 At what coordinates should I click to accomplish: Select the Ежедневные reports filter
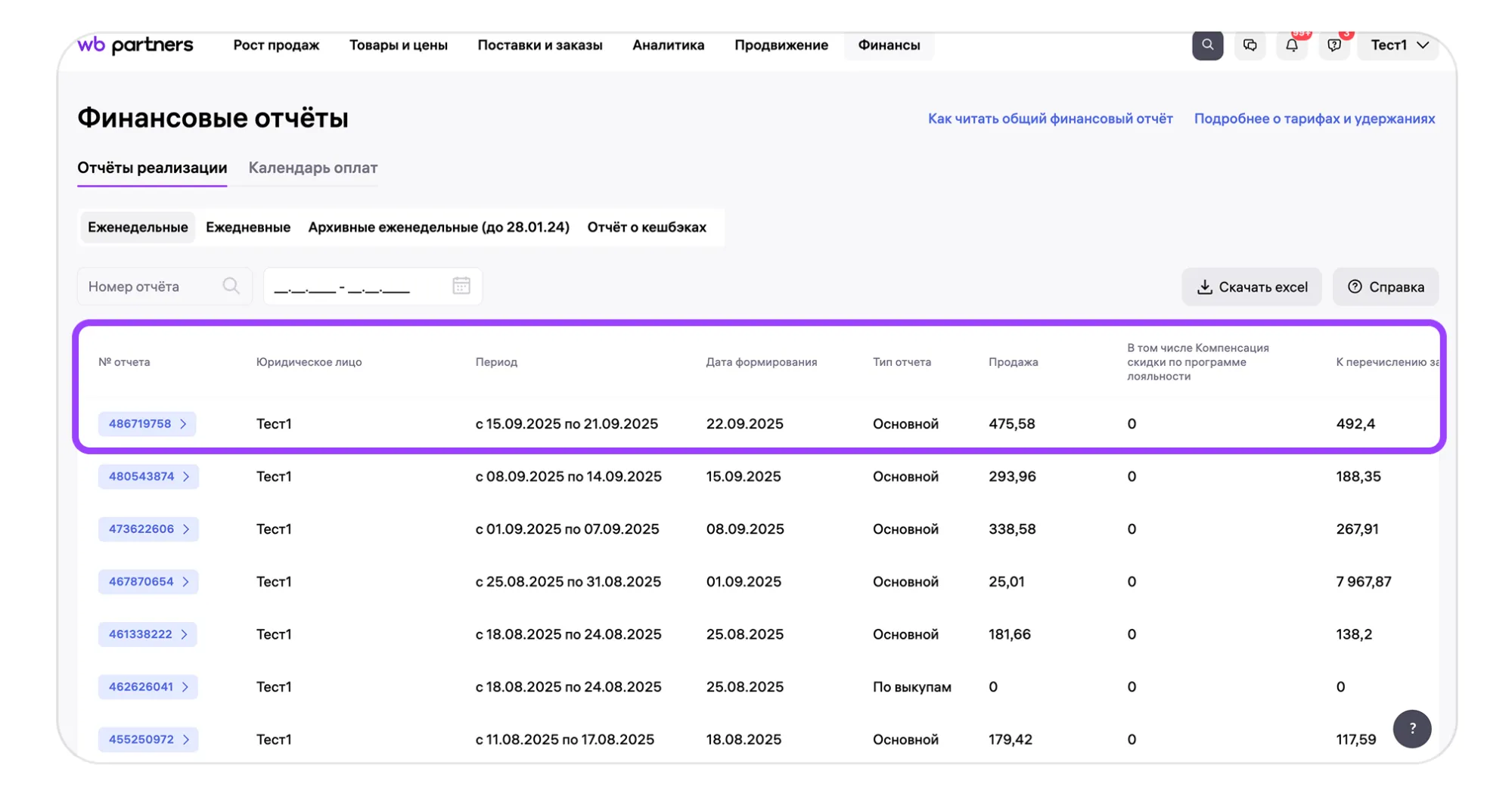click(x=248, y=228)
